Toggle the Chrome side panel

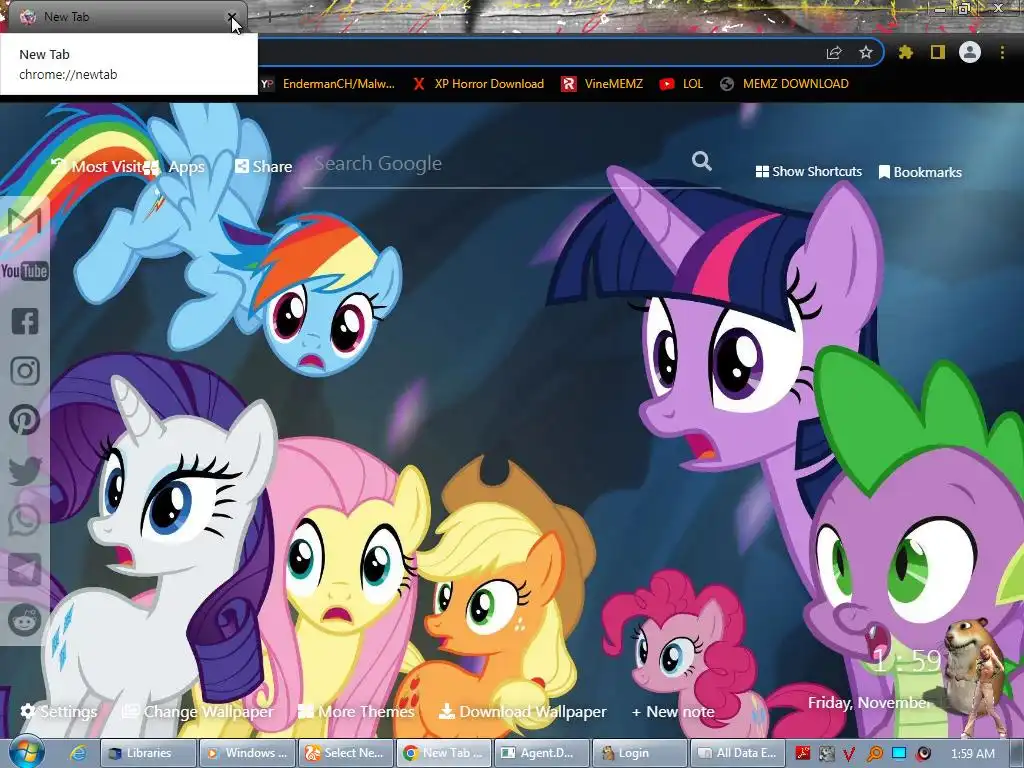point(938,52)
